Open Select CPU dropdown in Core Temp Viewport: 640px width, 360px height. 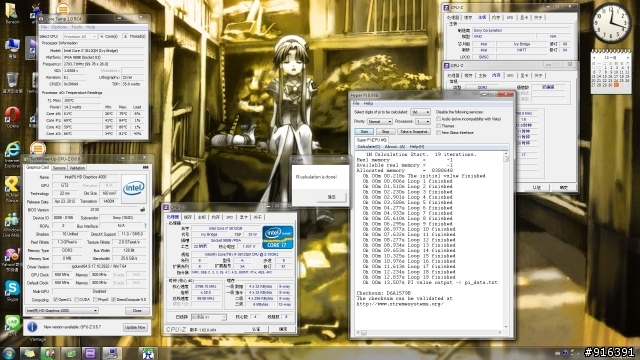click(80, 36)
